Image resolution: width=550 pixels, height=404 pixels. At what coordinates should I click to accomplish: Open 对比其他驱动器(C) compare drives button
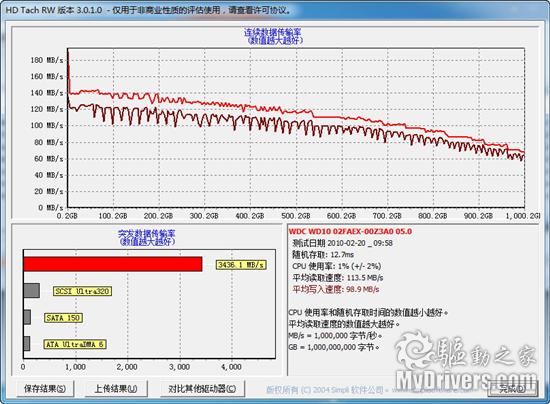click(x=202, y=389)
